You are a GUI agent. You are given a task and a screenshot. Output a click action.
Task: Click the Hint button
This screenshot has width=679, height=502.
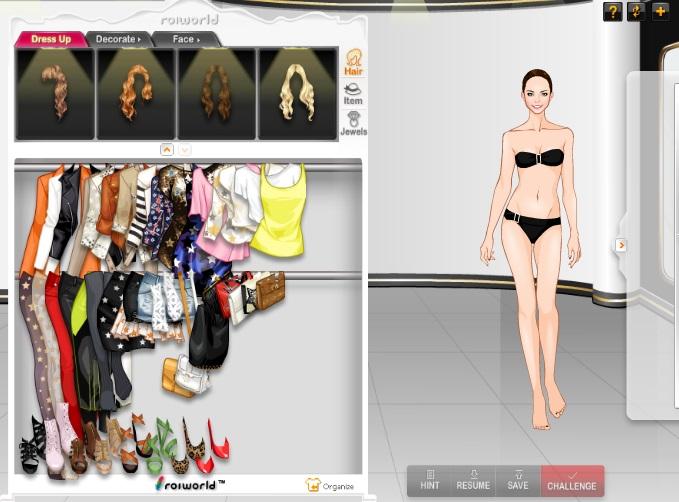(430, 480)
